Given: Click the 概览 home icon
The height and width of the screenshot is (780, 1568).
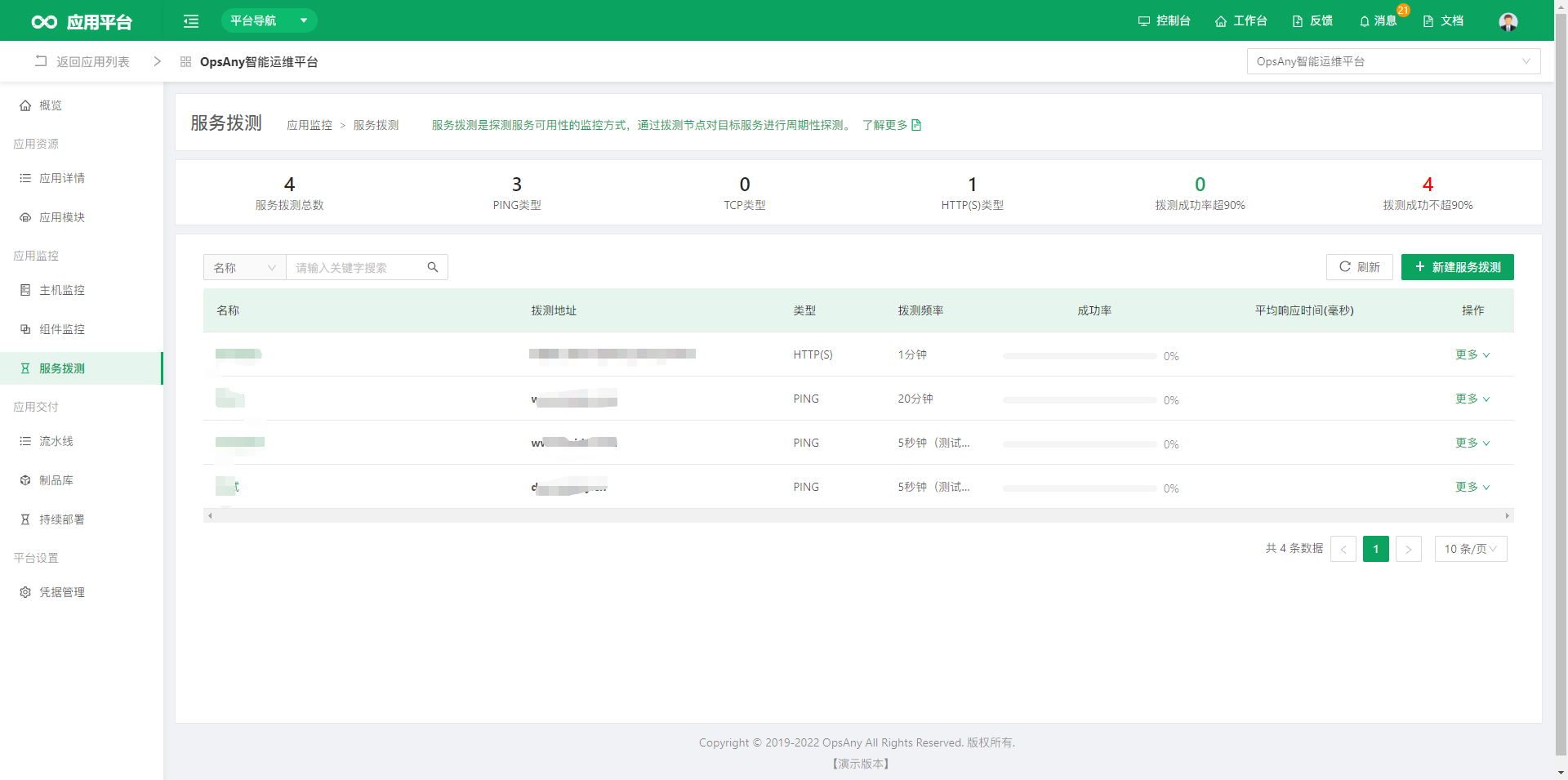Looking at the screenshot, I should (25, 105).
